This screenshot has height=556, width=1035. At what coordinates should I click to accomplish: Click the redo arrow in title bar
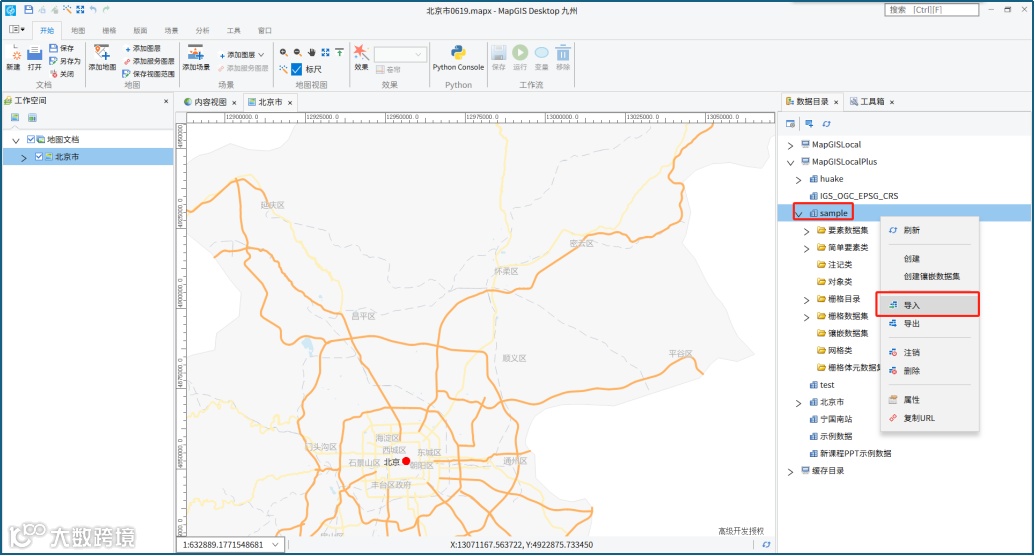[x=106, y=9]
